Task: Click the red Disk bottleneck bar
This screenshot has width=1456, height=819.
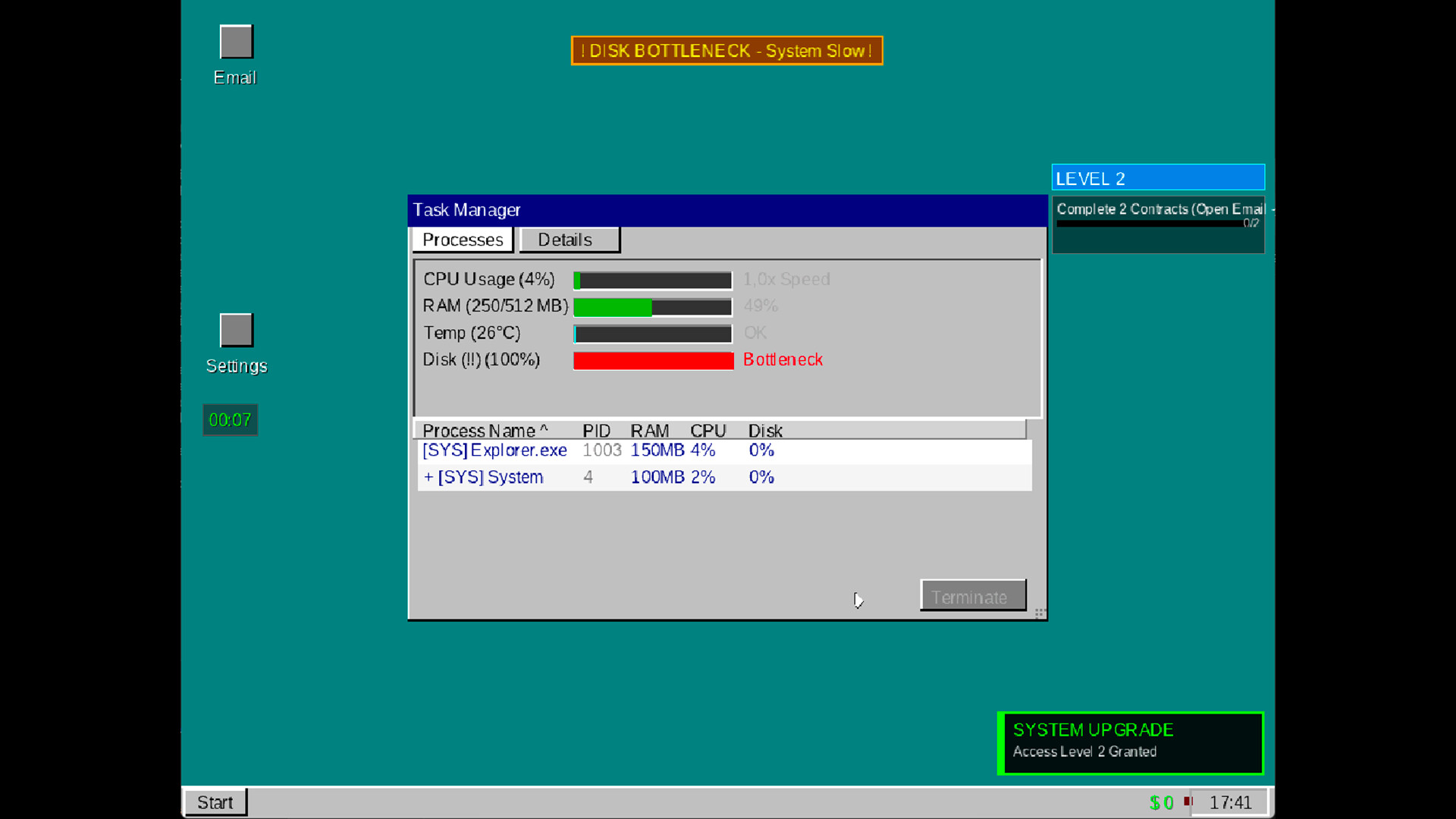Action: pyautogui.click(x=652, y=360)
